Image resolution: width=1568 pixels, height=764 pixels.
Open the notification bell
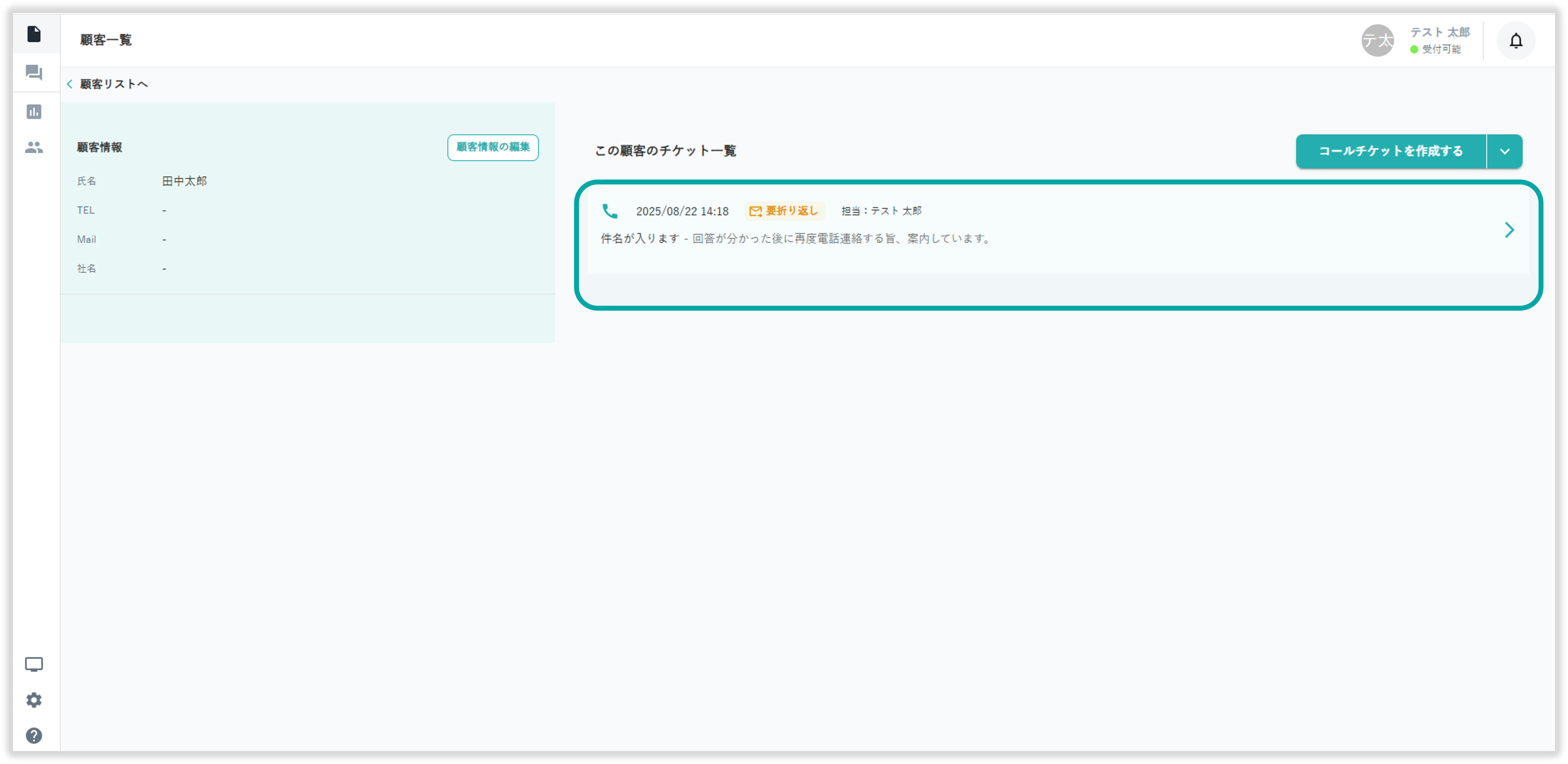[x=1516, y=41]
